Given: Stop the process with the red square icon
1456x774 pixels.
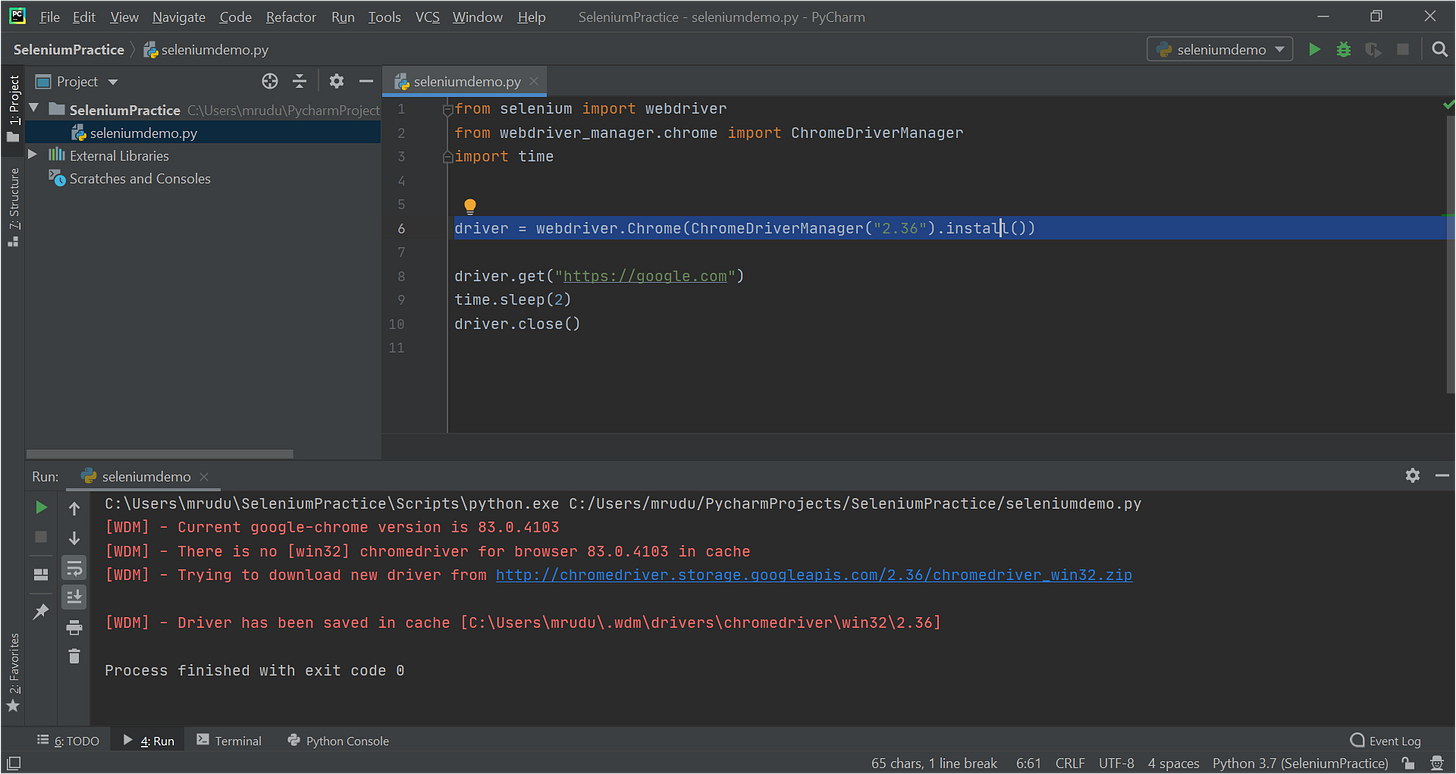Looking at the screenshot, I should [x=41, y=538].
